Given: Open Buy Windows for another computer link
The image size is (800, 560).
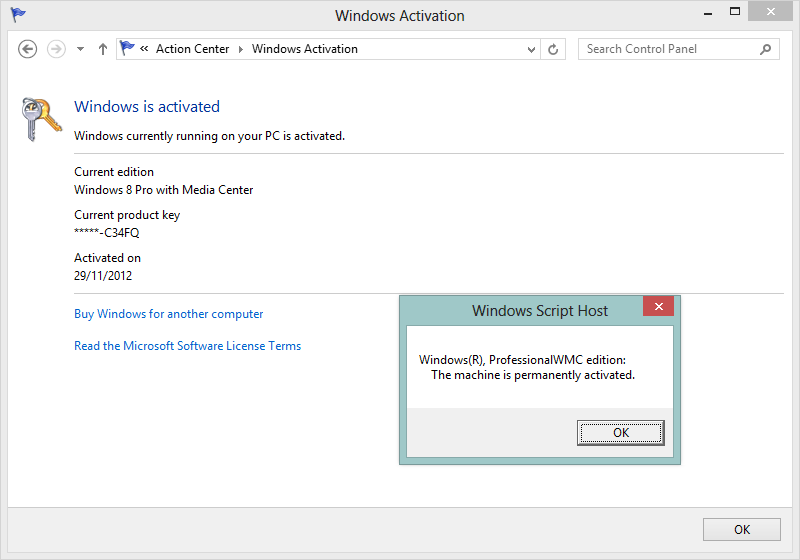Looking at the screenshot, I should tap(168, 314).
